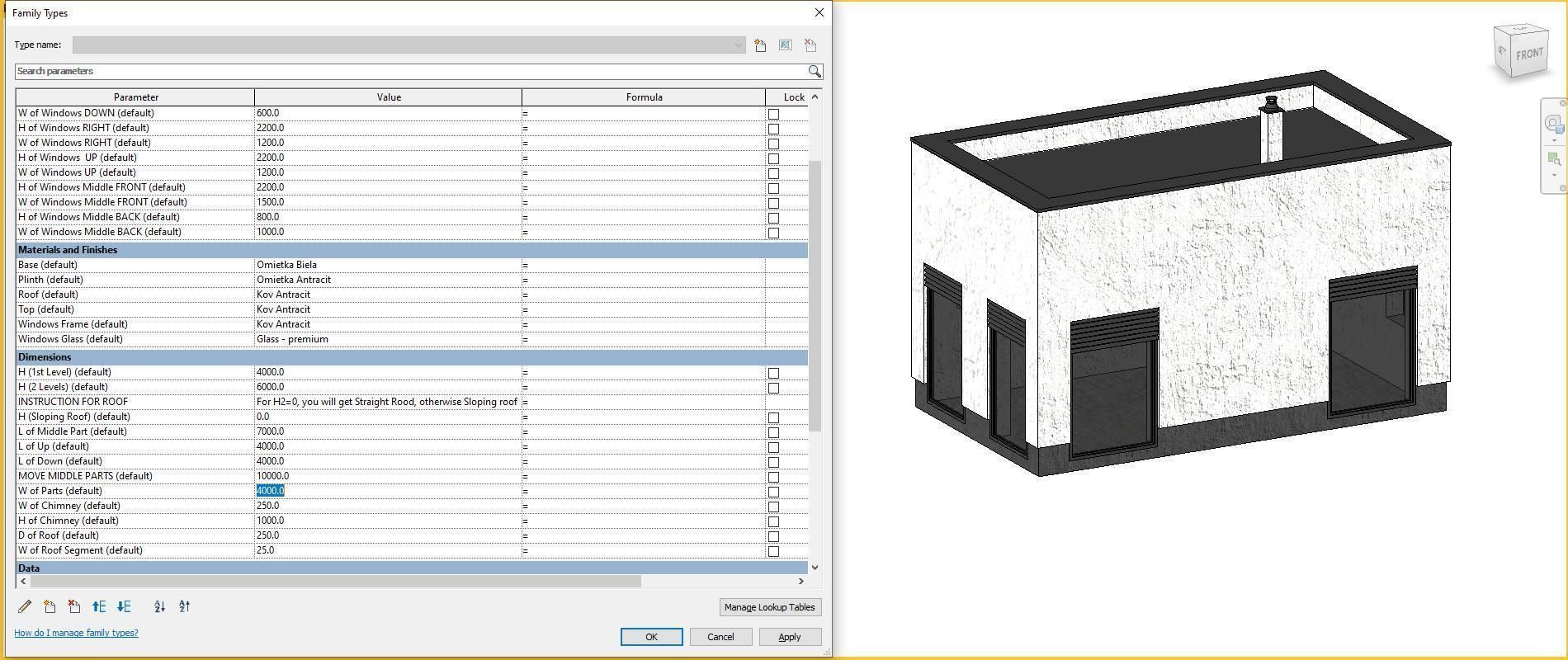Expand the Steering Wheels dropdown arrow
1568x660 pixels.
(x=1554, y=140)
